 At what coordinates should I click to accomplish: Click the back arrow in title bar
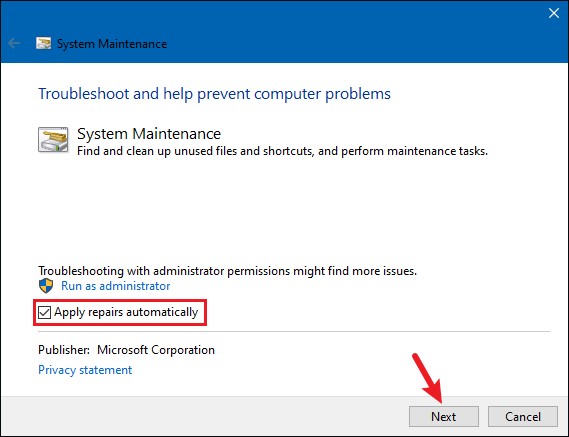point(14,43)
